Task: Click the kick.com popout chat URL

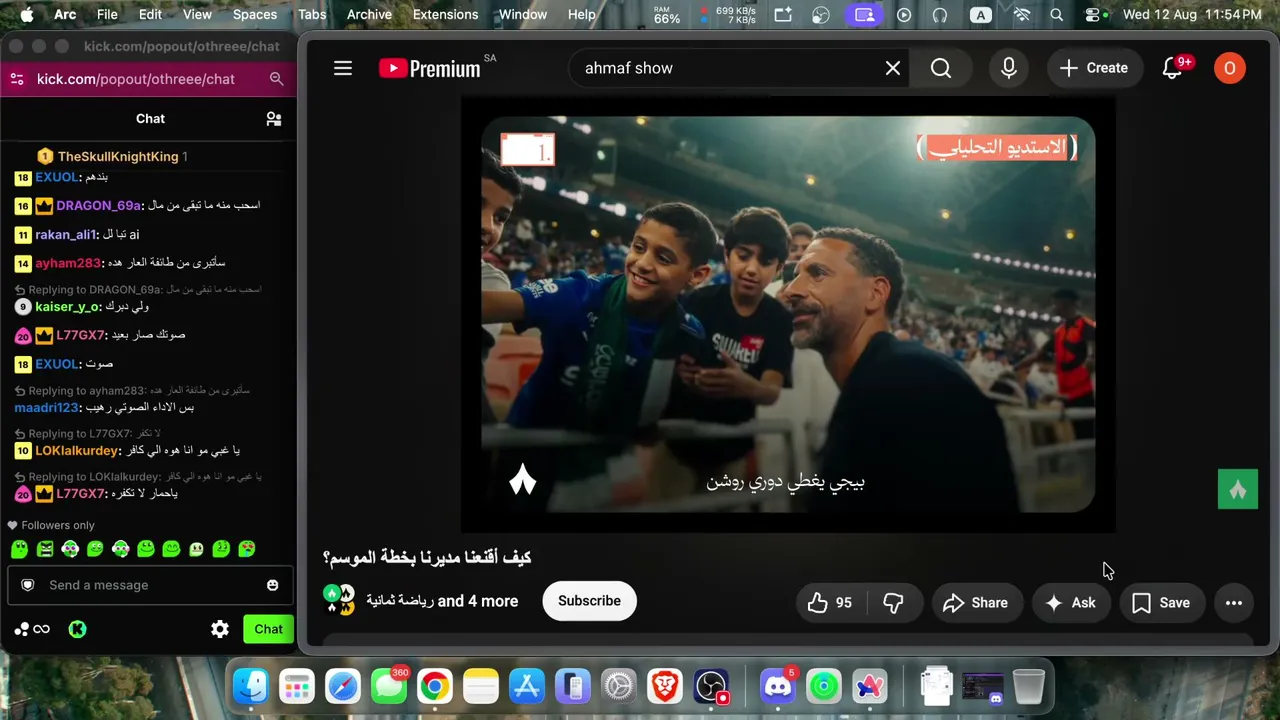Action: pyautogui.click(x=136, y=79)
